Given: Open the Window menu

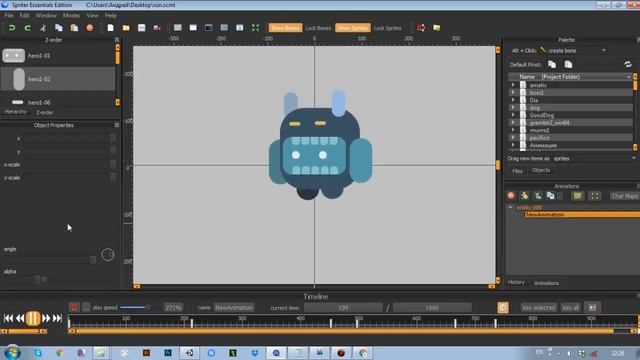Looking at the screenshot, I should click(x=46, y=16).
